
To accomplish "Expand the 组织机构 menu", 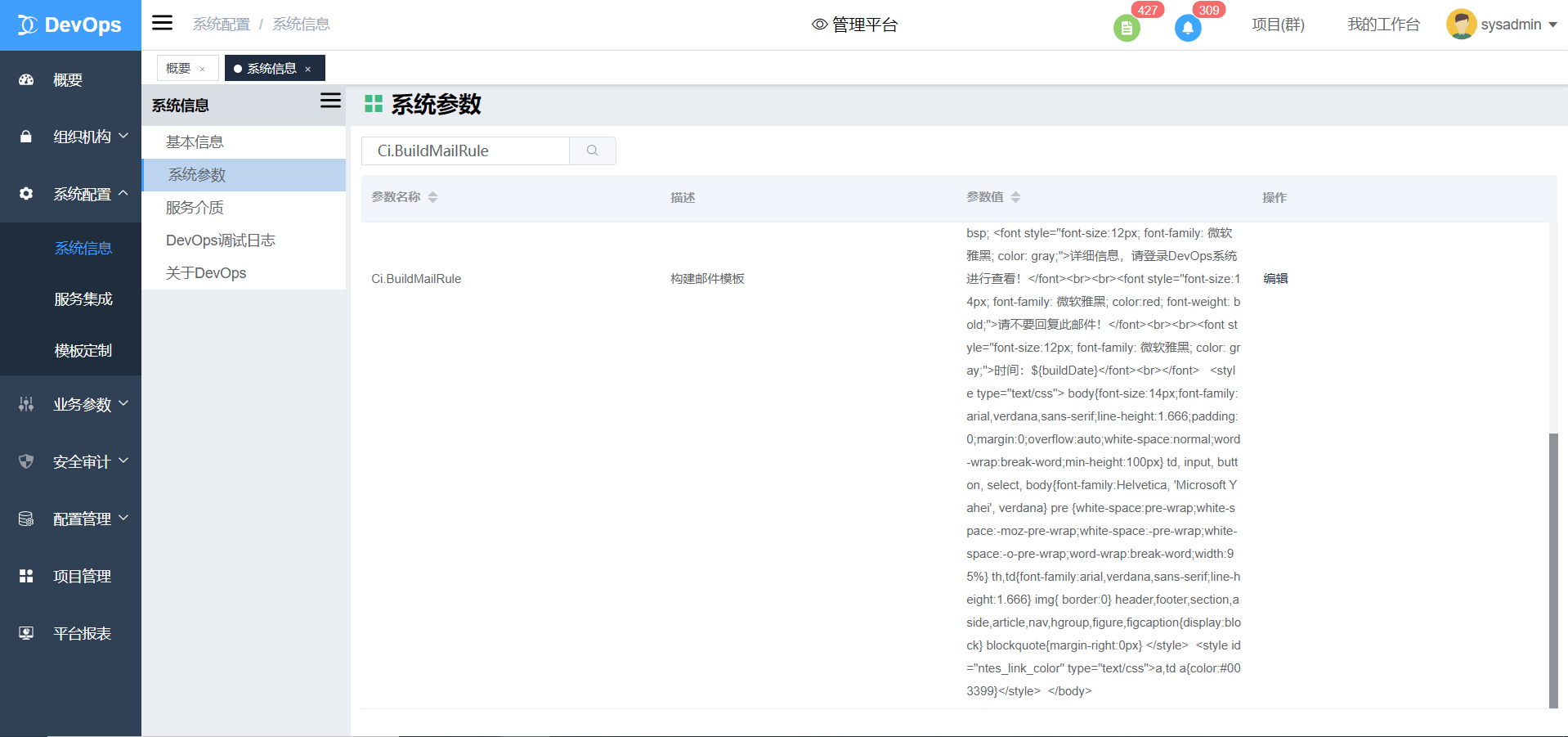I will click(x=70, y=137).
